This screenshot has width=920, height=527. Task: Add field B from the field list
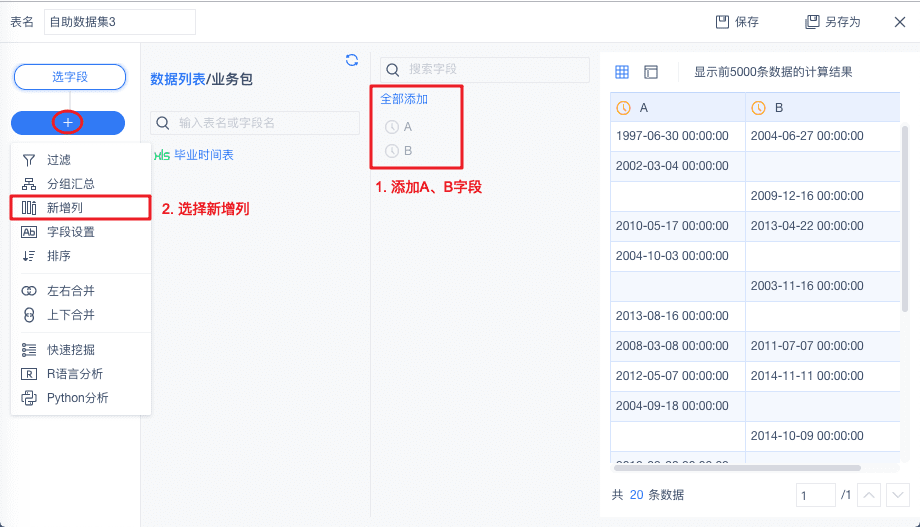[399, 151]
